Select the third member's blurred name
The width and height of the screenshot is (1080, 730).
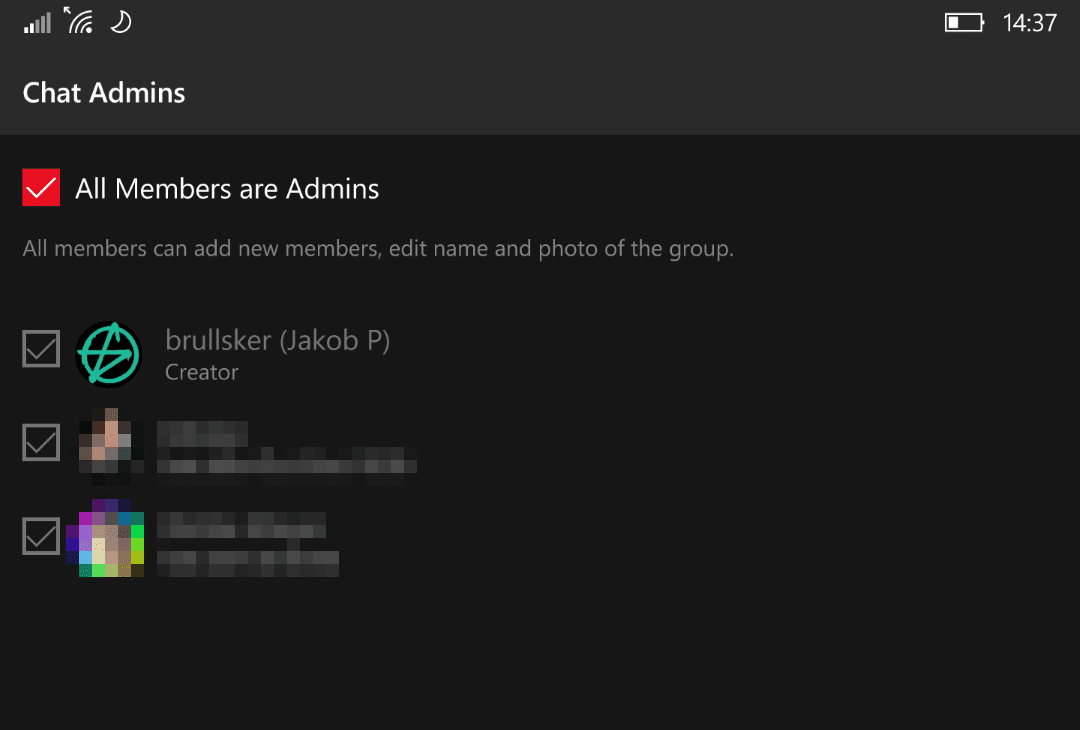[241, 525]
